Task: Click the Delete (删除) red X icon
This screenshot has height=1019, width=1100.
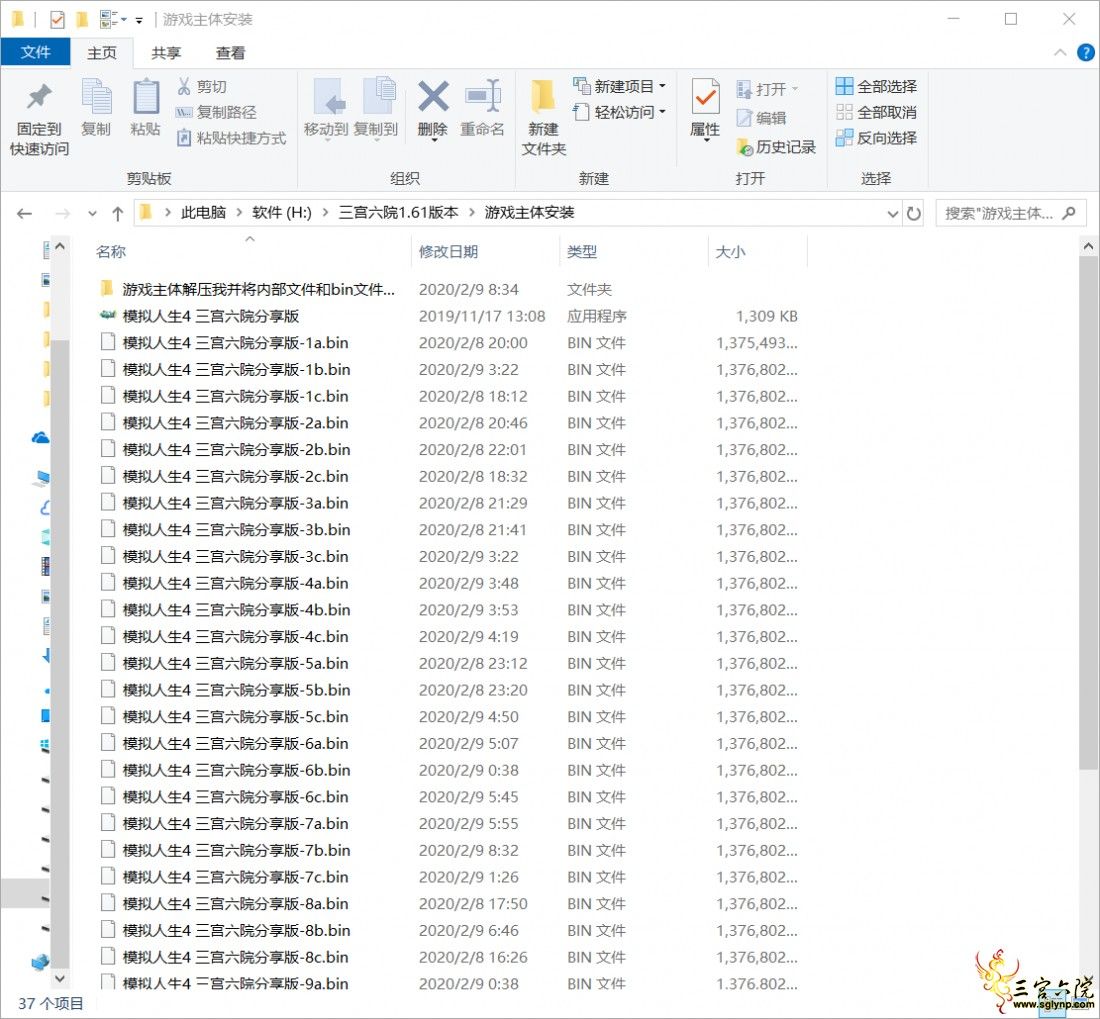Action: [x=433, y=96]
